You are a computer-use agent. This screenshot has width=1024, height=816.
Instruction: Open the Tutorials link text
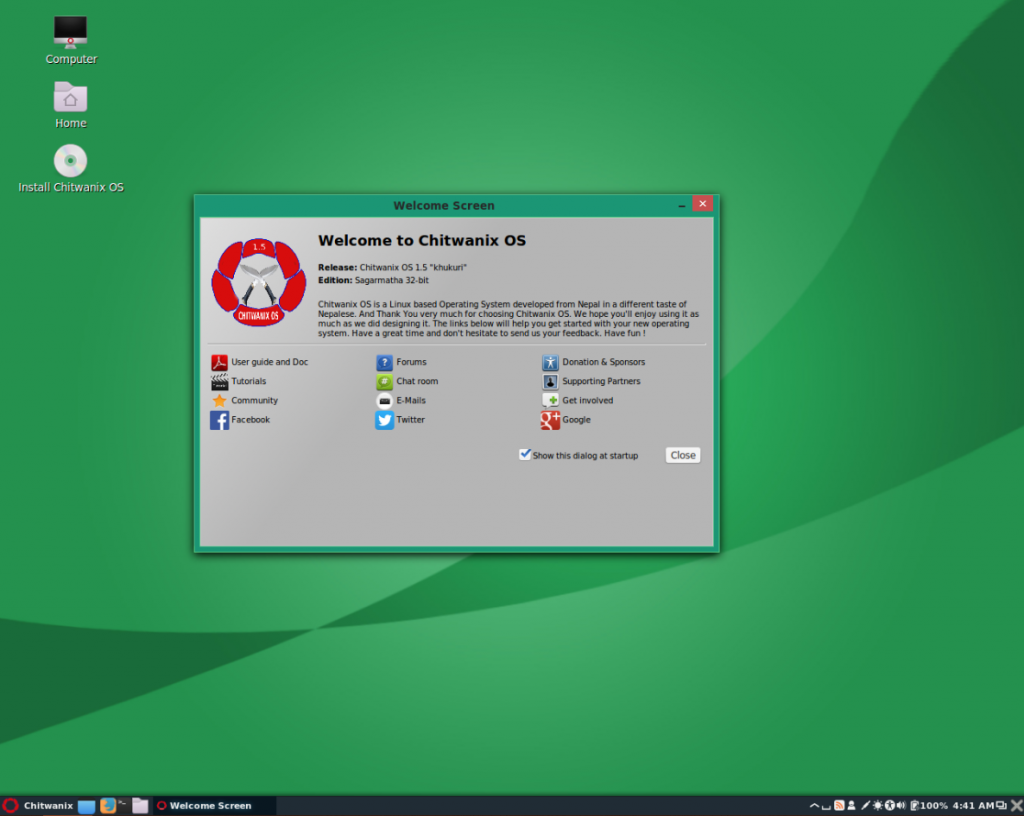click(249, 381)
